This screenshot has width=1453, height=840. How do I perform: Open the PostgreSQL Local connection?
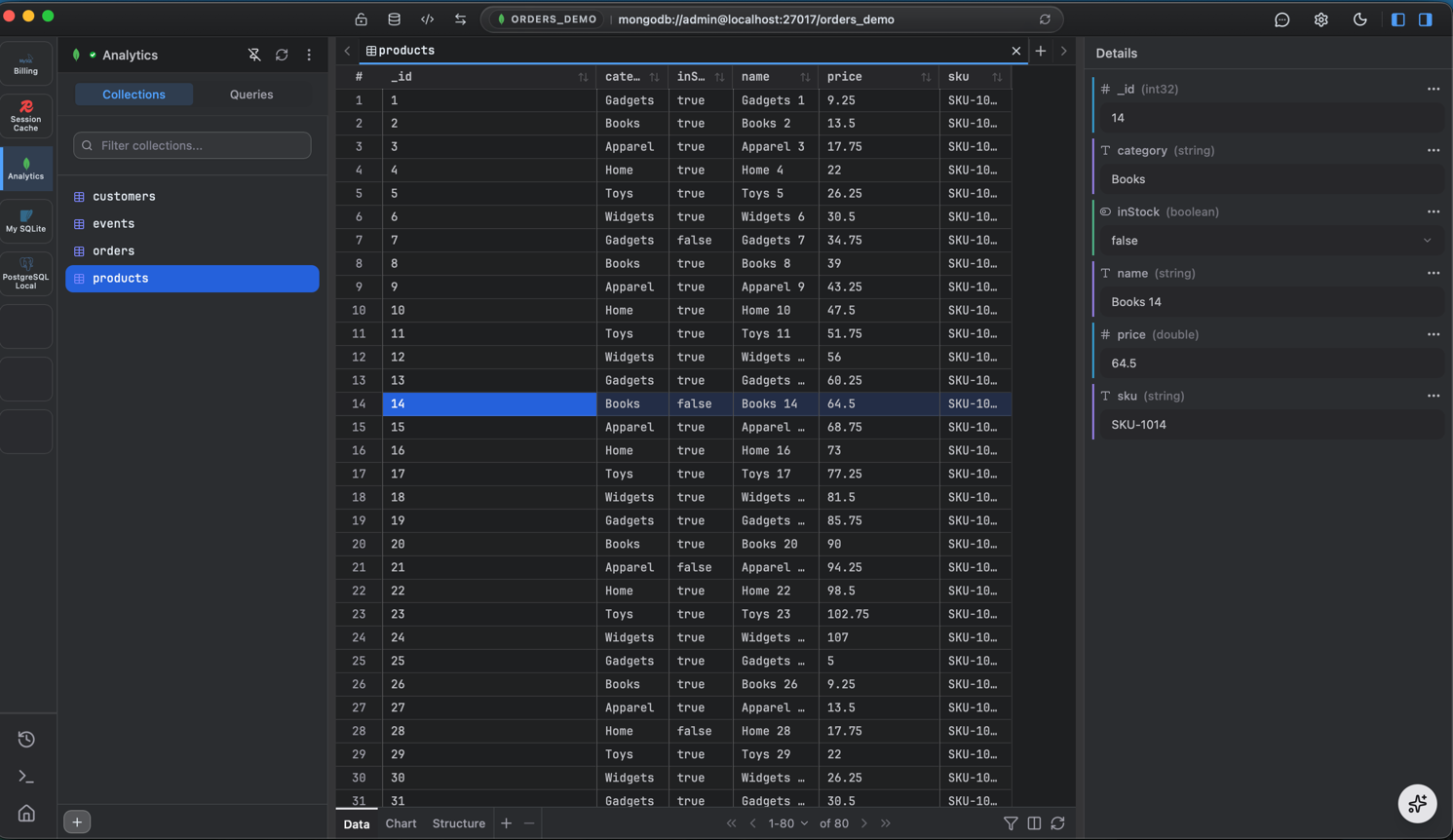coord(26,274)
